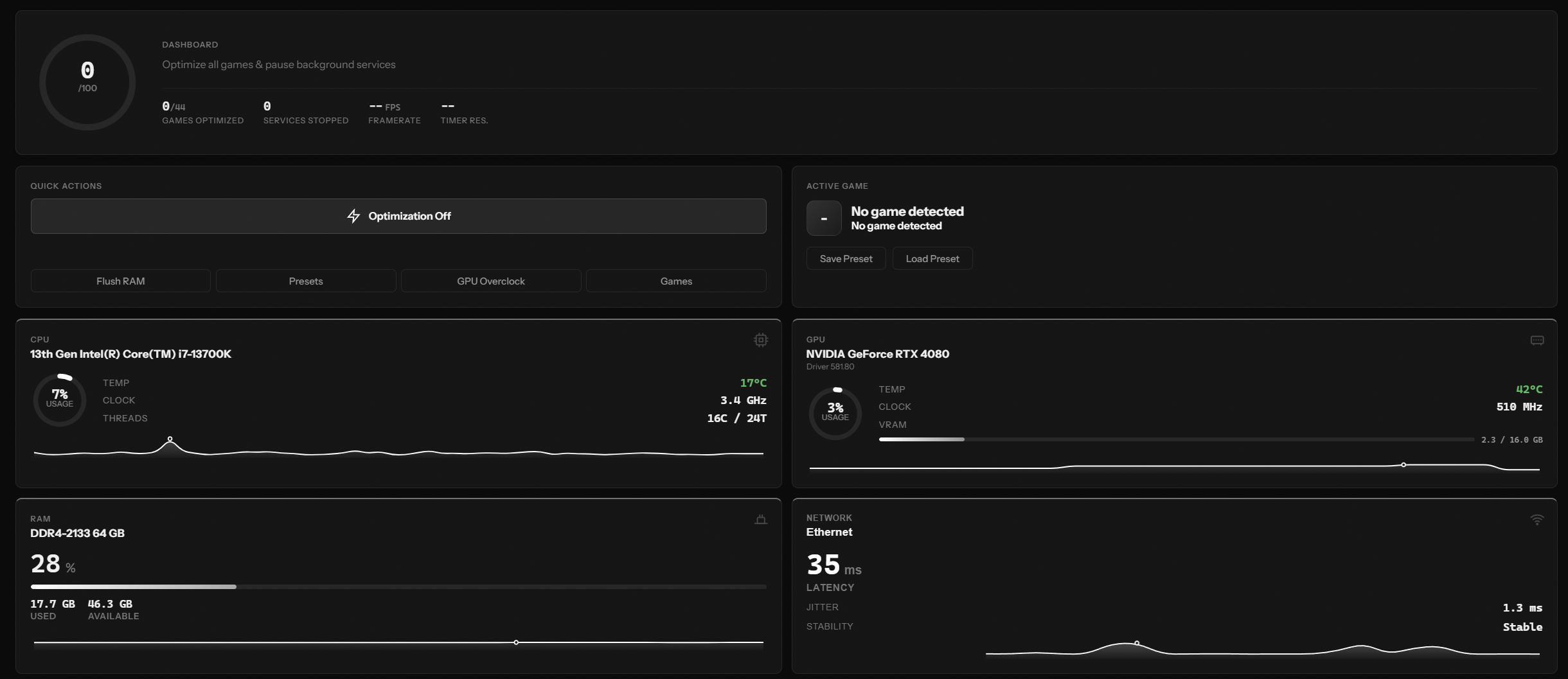The height and width of the screenshot is (679, 1568).
Task: Expand the CPU THREADS details
Action: point(125,418)
